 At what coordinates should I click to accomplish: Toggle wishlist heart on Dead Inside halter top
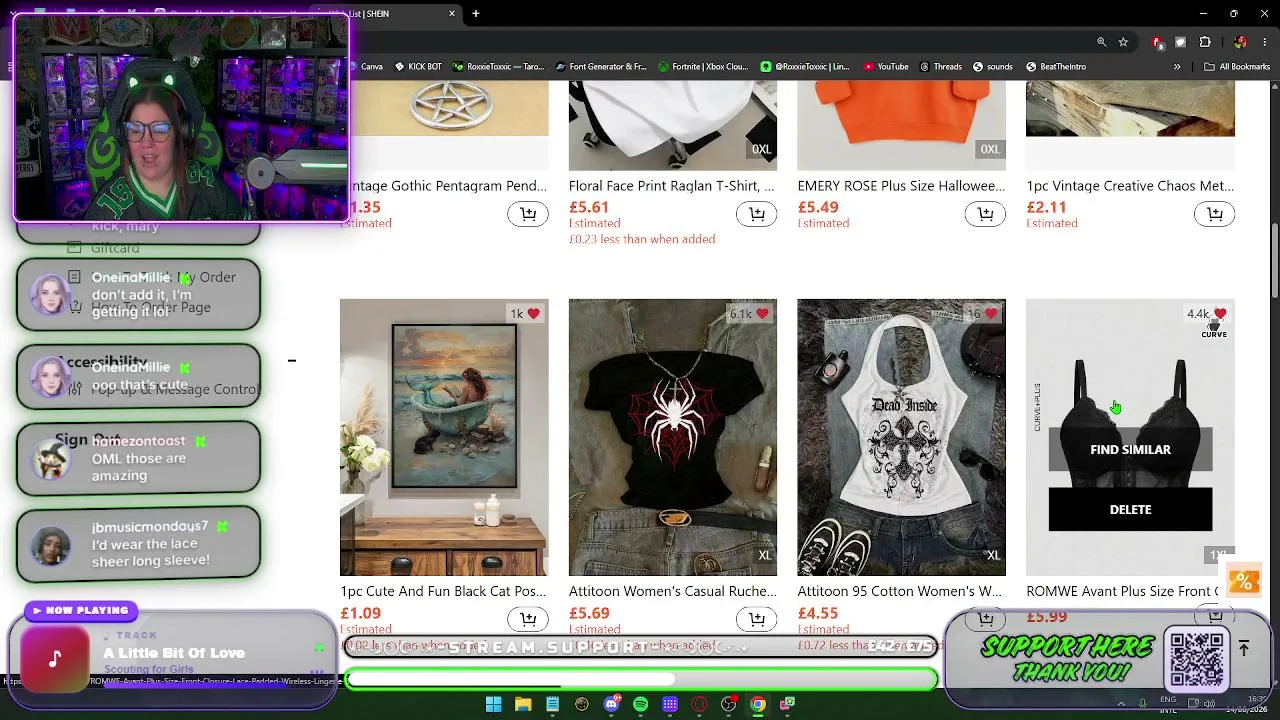991,314
